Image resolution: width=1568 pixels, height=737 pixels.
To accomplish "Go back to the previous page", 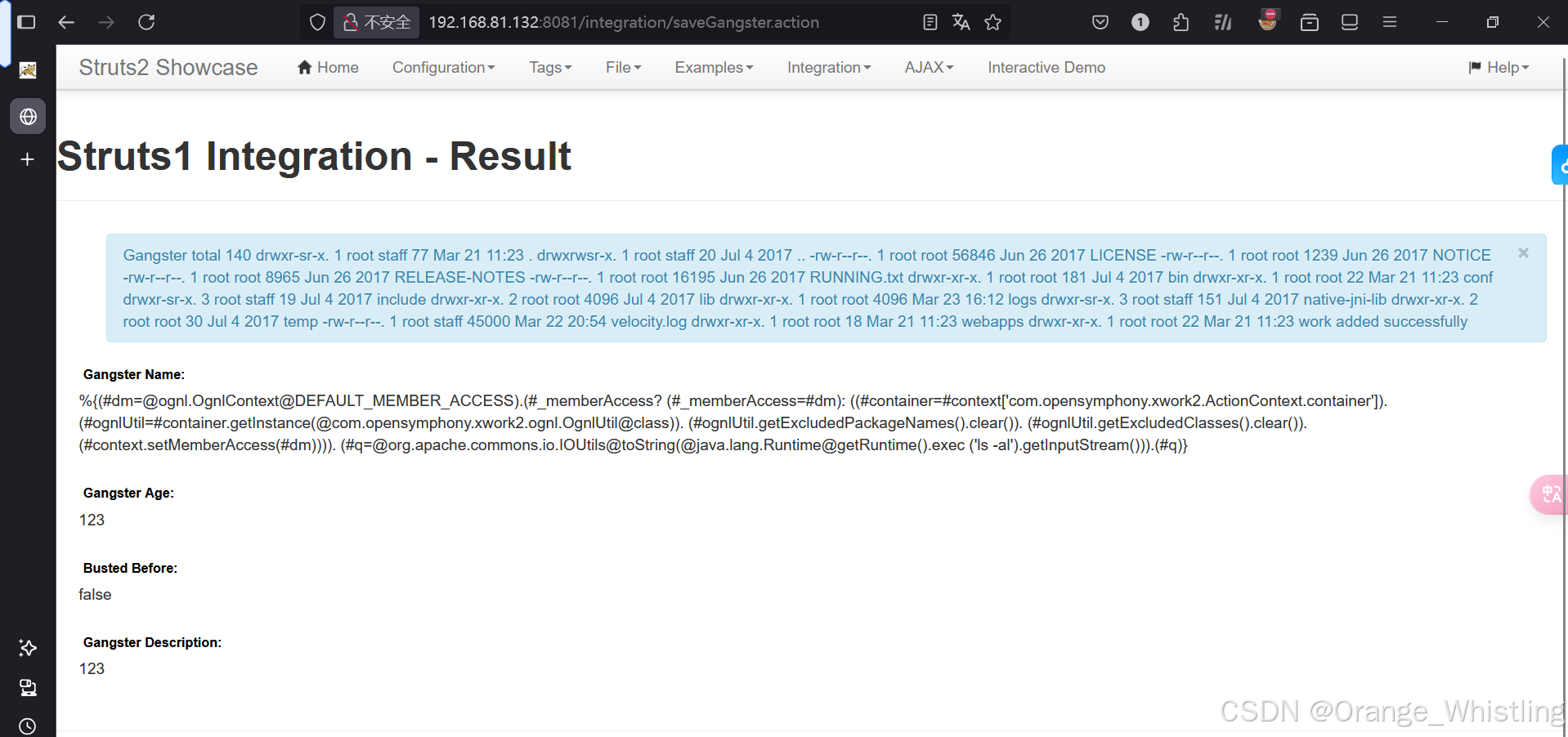I will (66, 22).
